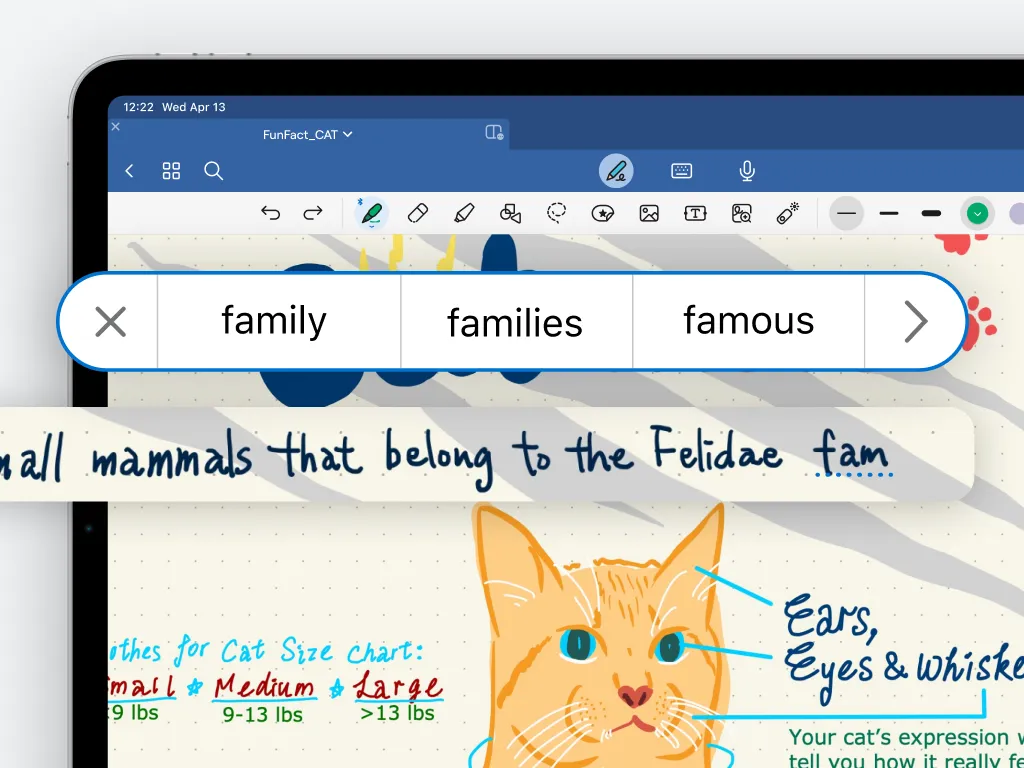Select the Lasso selection tool
The height and width of the screenshot is (768, 1024).
pyautogui.click(x=557, y=213)
